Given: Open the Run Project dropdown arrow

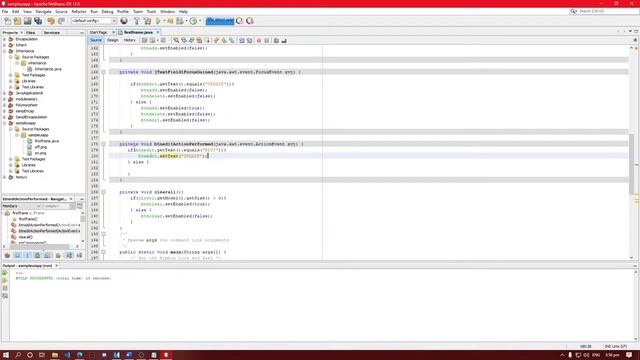Looking at the screenshot, I should tap(164, 21).
